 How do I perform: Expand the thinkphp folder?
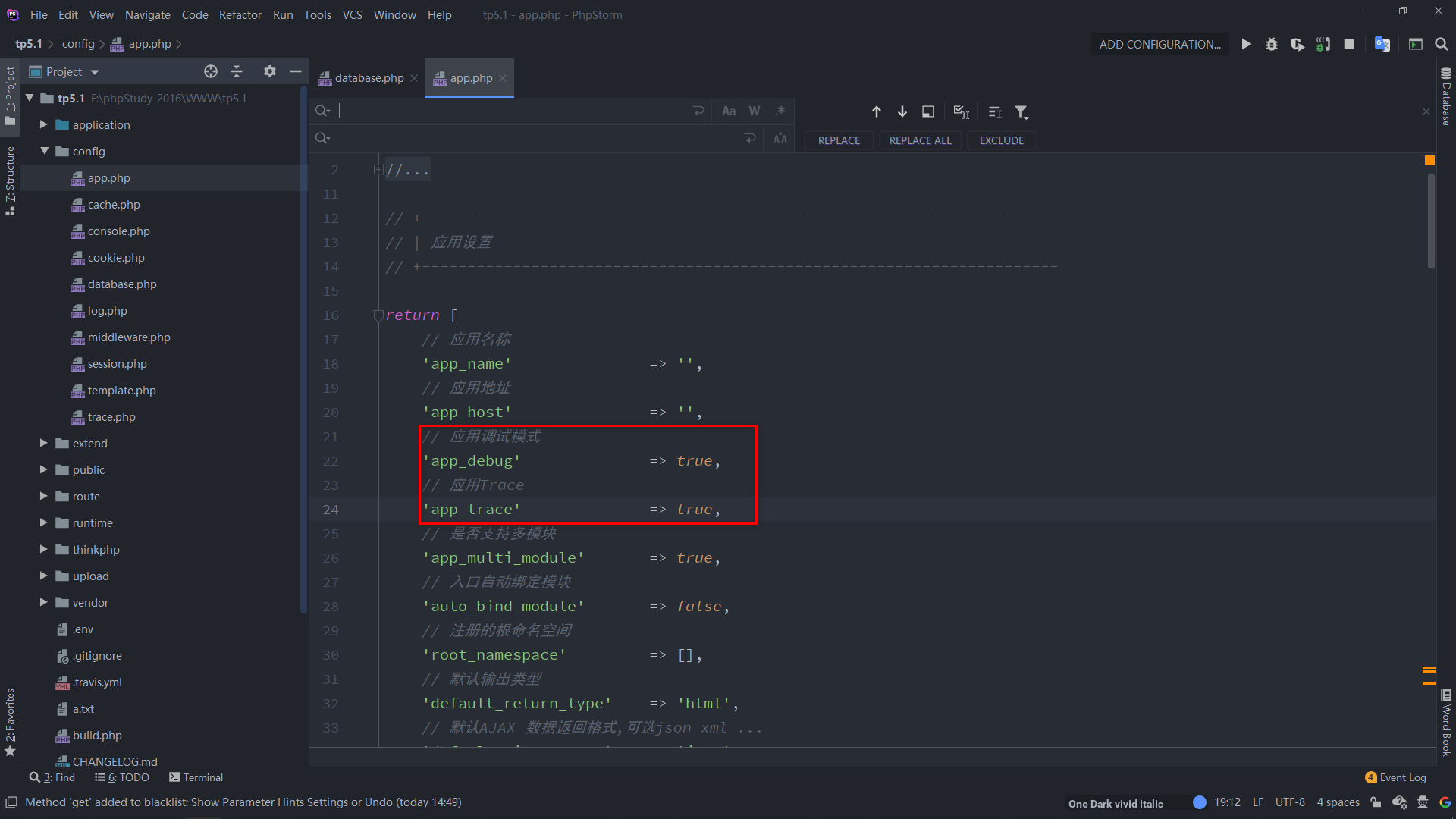point(43,549)
